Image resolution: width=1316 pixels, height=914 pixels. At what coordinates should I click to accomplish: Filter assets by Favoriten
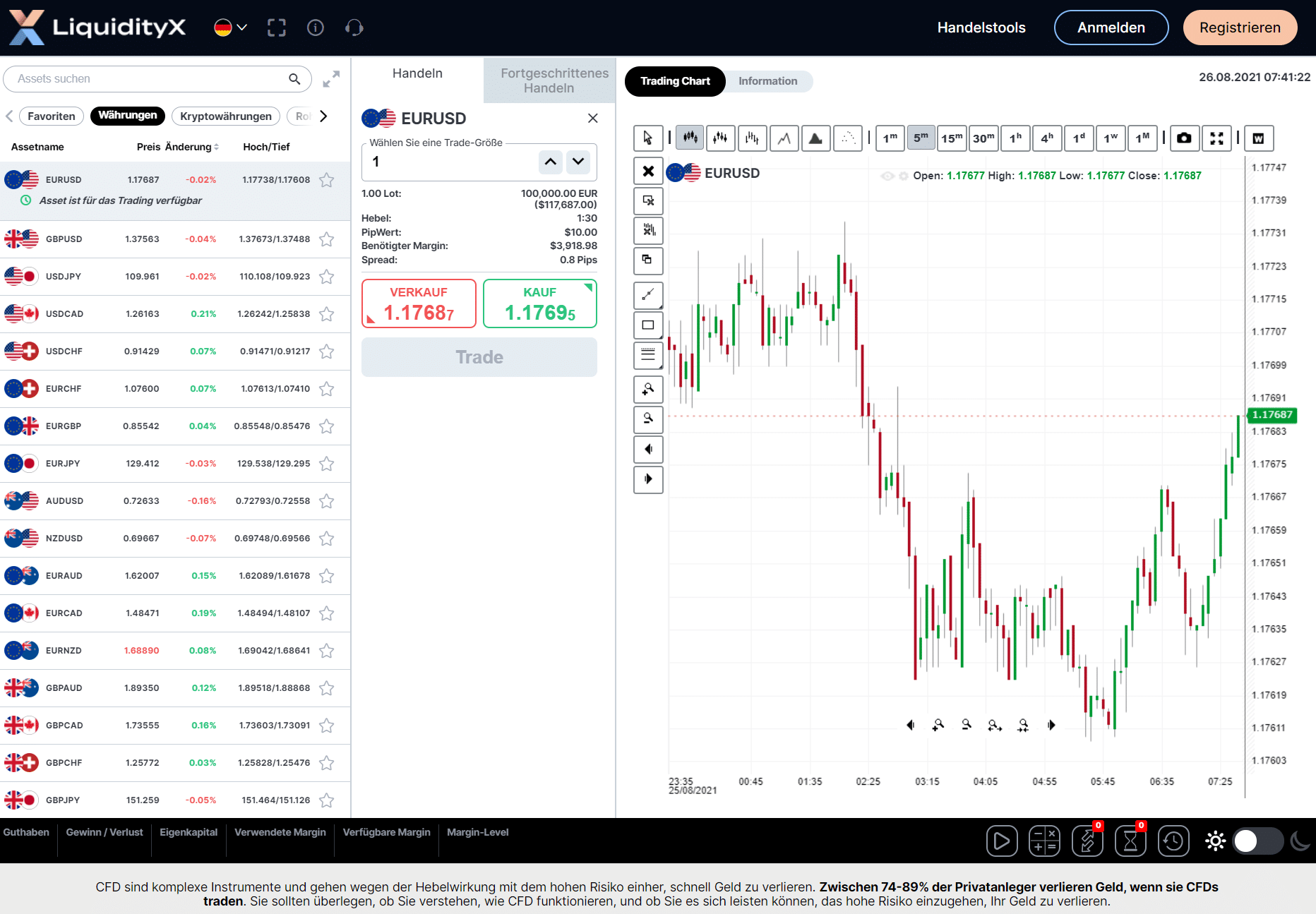52,116
